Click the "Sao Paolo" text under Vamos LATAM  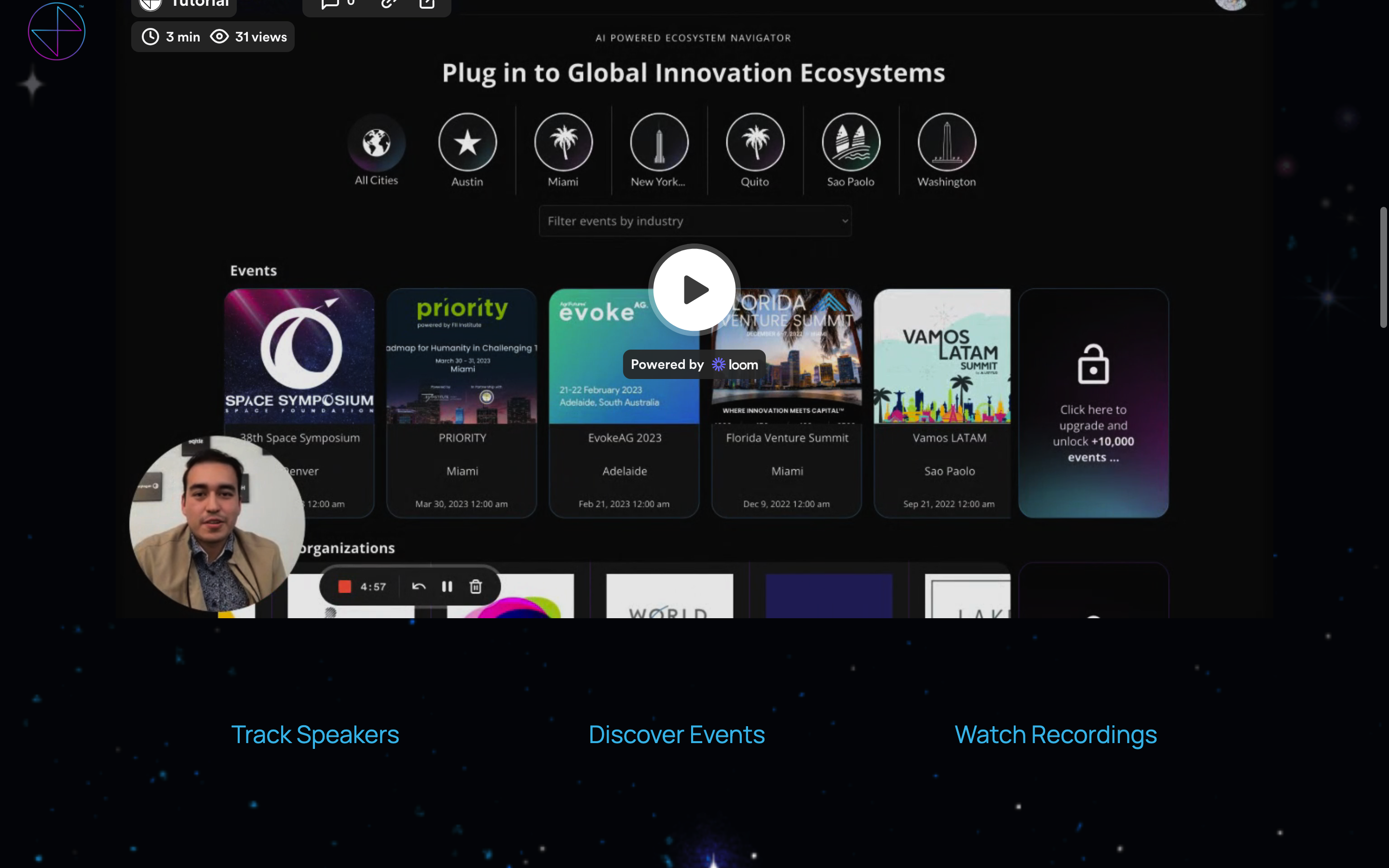tap(949, 471)
